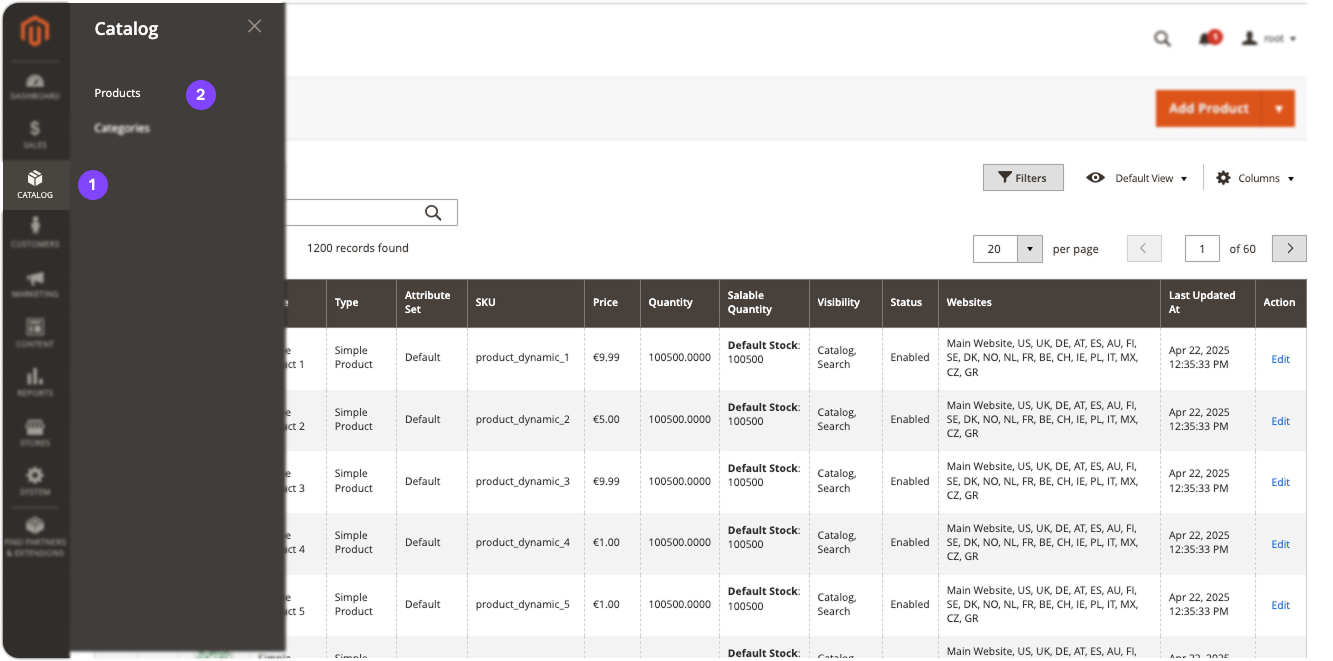1333x661 pixels.
Task: Sort by the SKU column header
Action: click(525, 303)
